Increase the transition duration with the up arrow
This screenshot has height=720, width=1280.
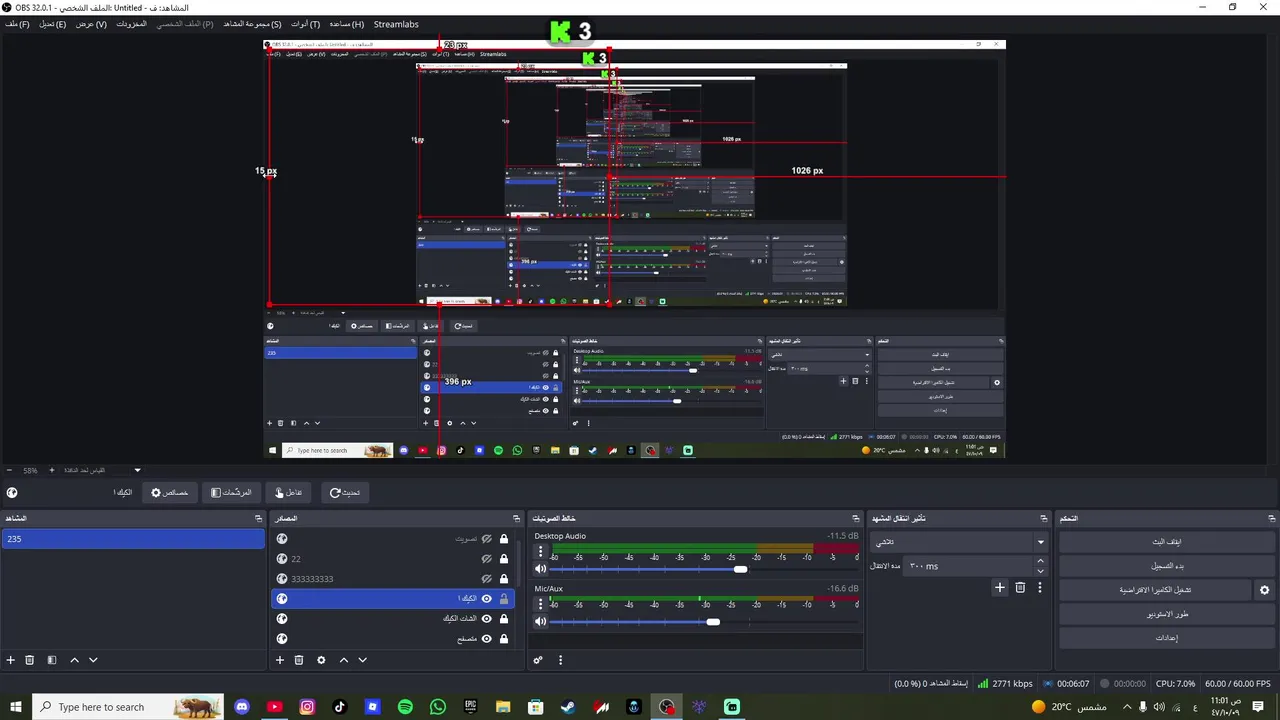pos(1040,561)
